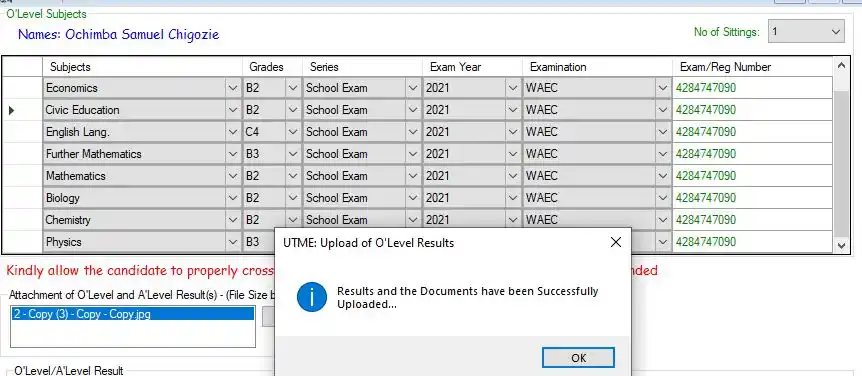
Task: Click OK in the upload results dialog
Action: [x=578, y=358]
